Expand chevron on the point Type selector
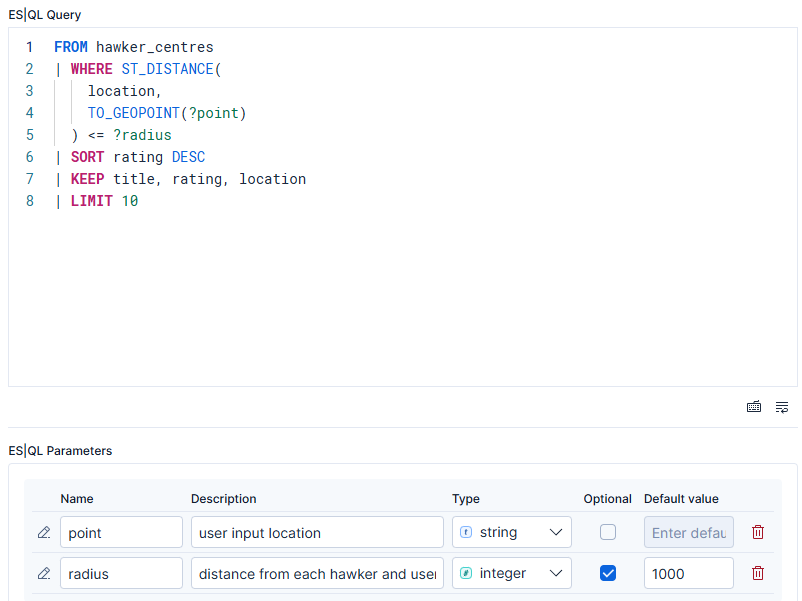The height and width of the screenshot is (601, 802). (x=555, y=532)
